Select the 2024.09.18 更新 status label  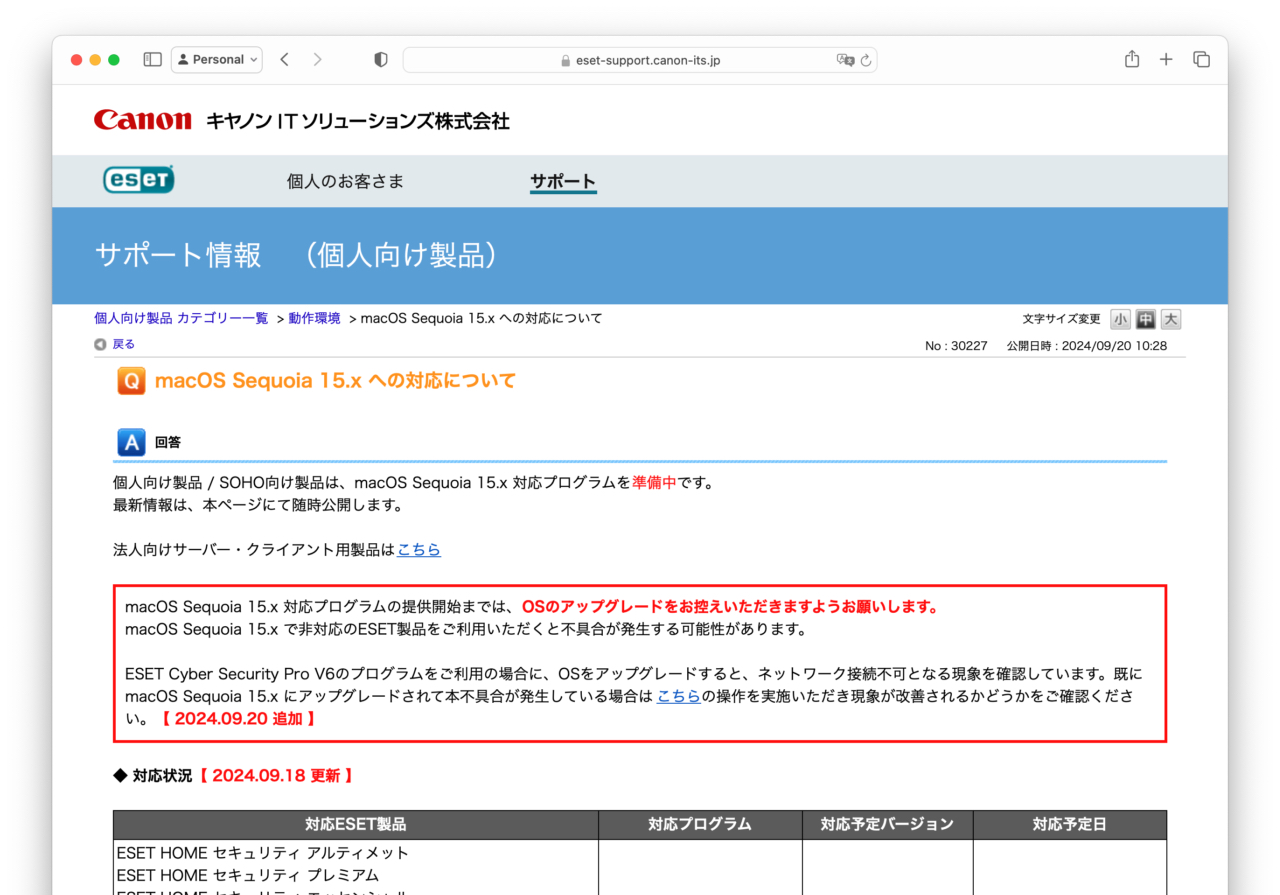(276, 775)
